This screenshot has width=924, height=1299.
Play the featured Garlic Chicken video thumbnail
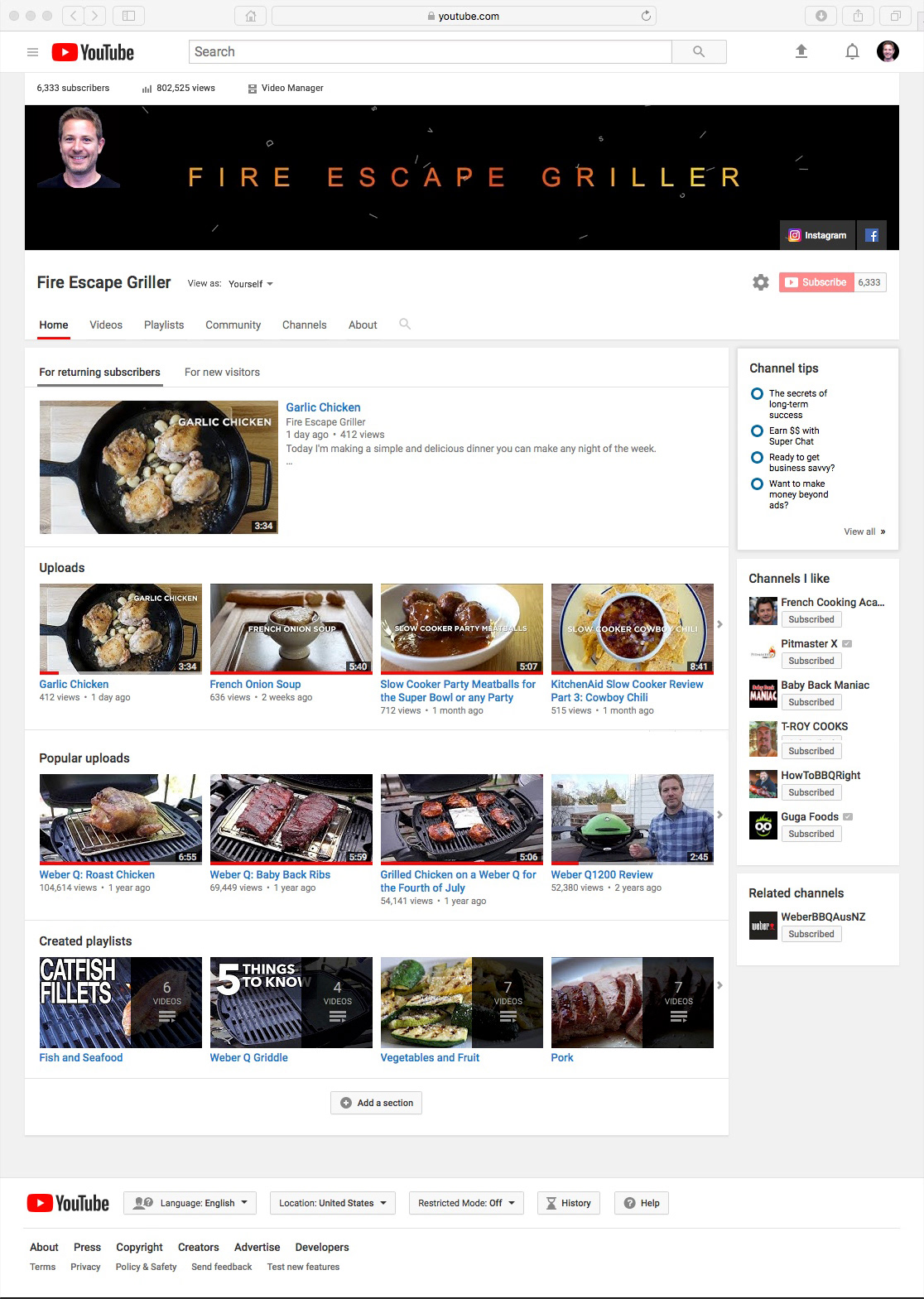coord(159,468)
